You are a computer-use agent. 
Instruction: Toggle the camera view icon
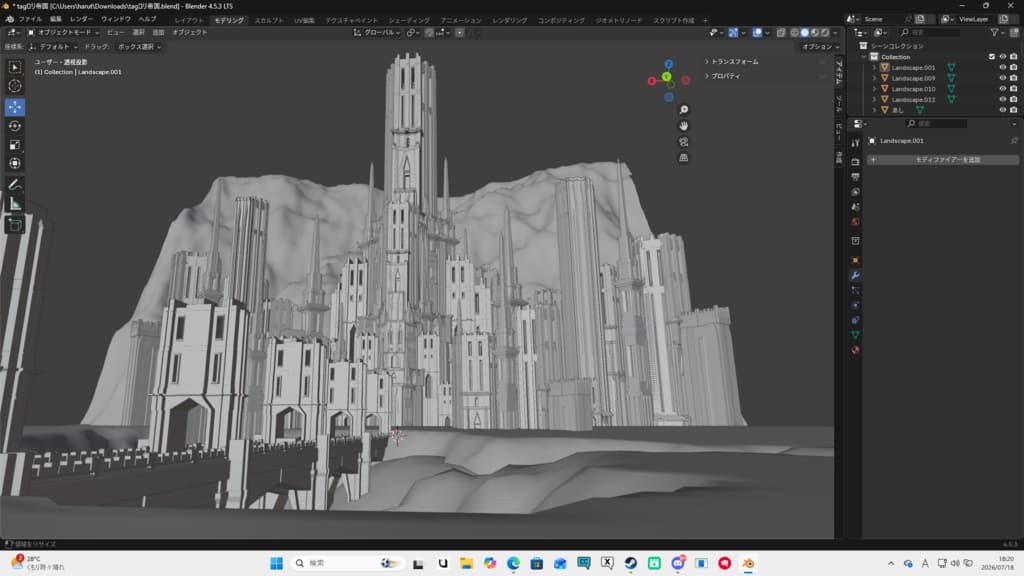(x=683, y=142)
